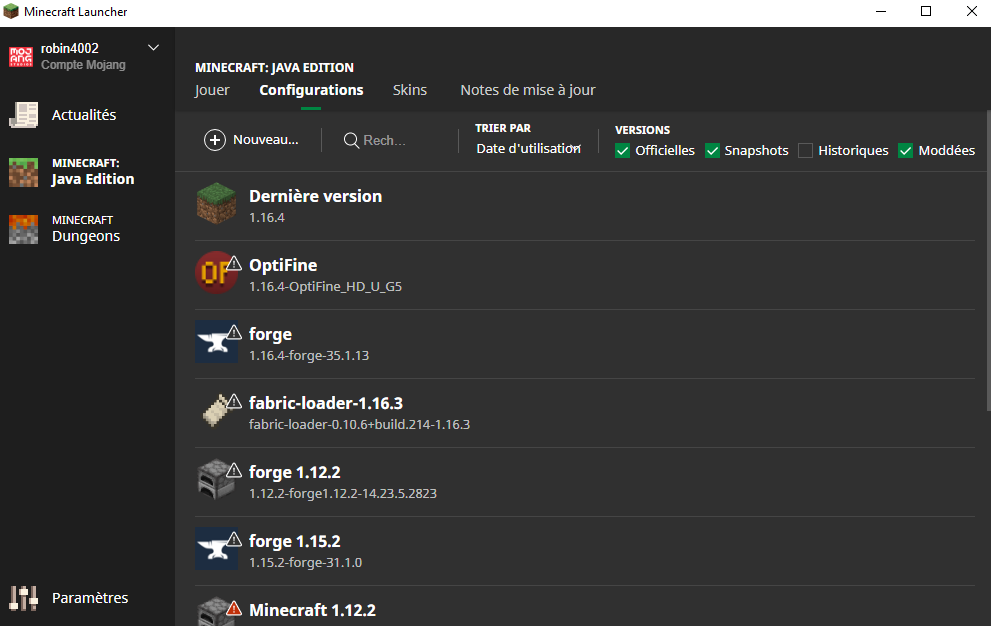
Task: Enable the Historiques versions checkbox
Action: click(x=806, y=151)
